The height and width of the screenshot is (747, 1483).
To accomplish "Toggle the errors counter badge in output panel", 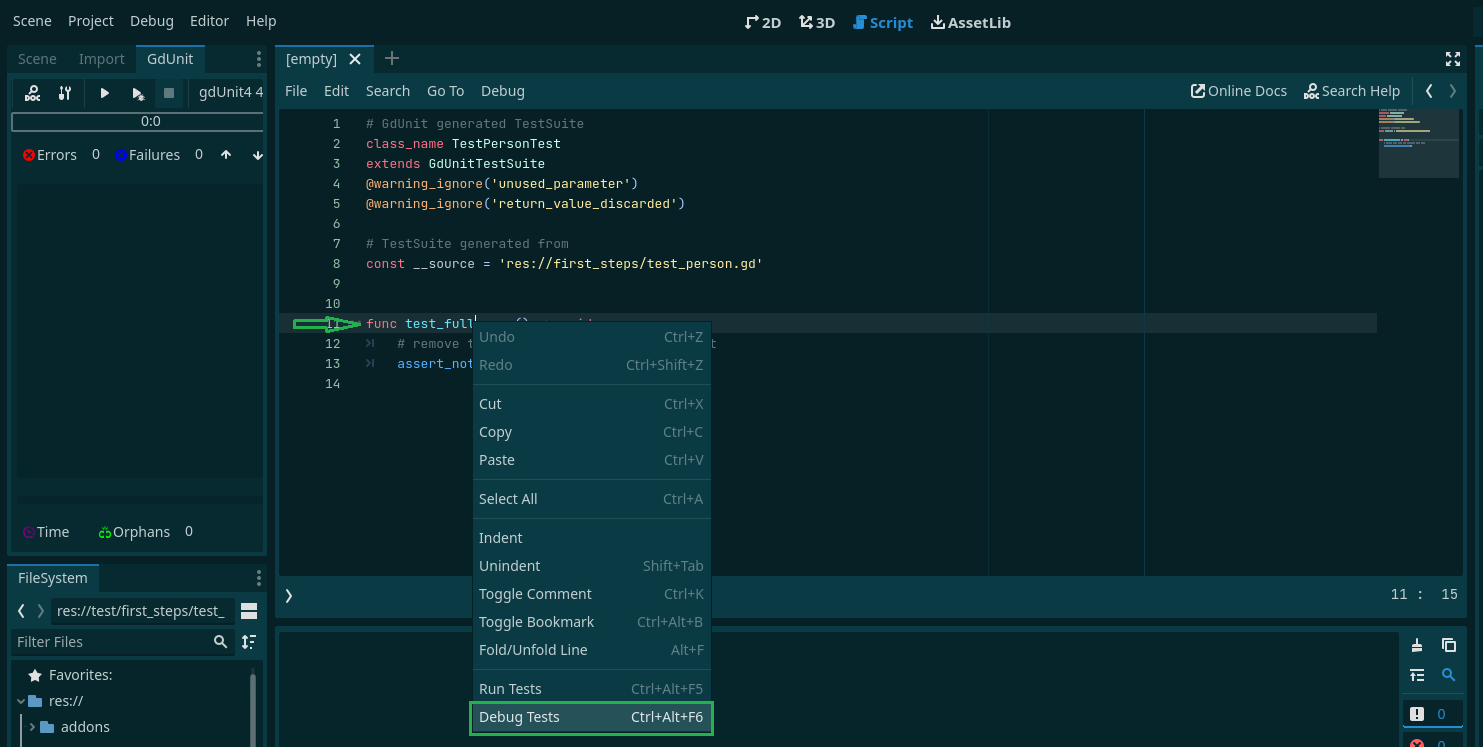I will point(1433,742).
